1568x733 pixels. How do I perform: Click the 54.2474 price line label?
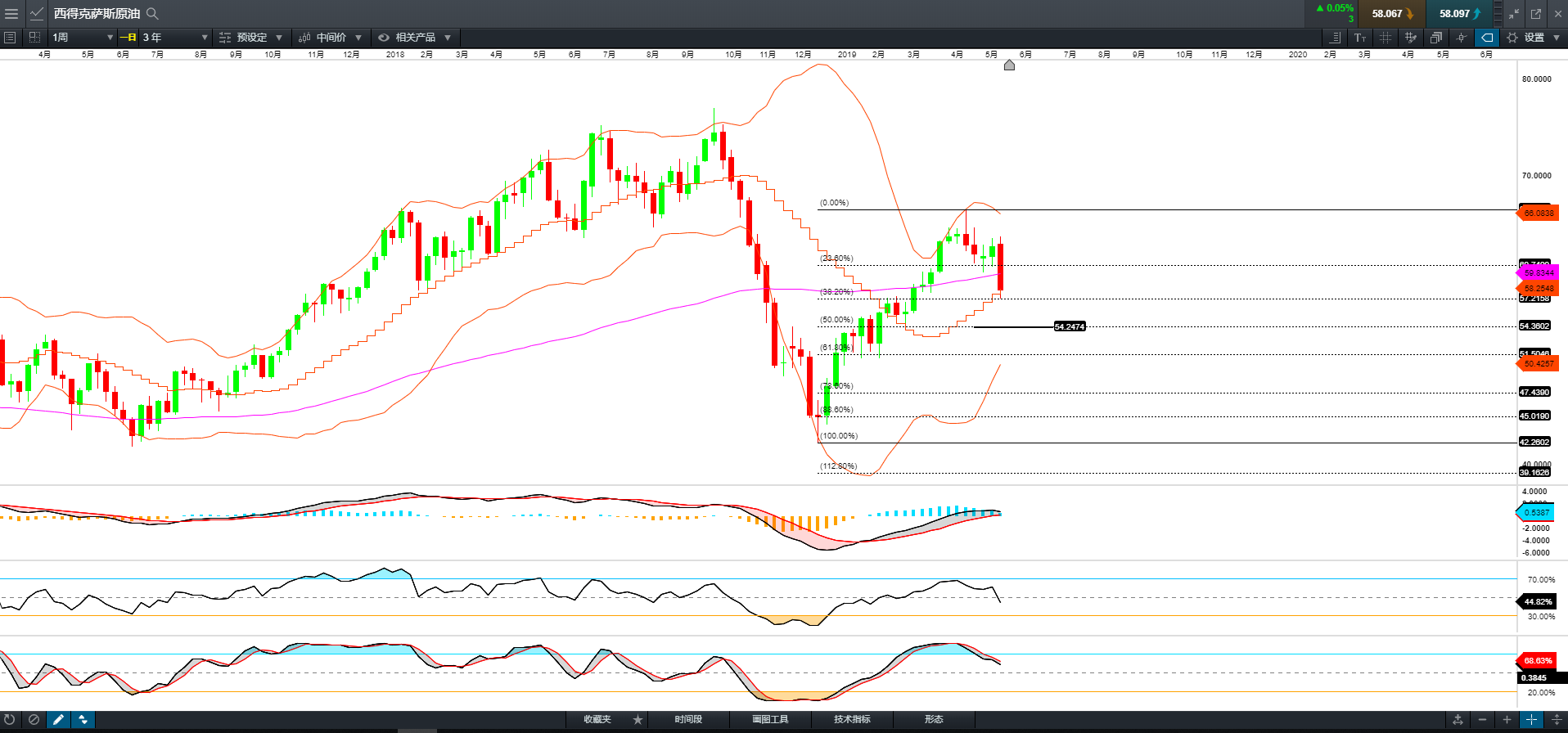pos(1069,326)
